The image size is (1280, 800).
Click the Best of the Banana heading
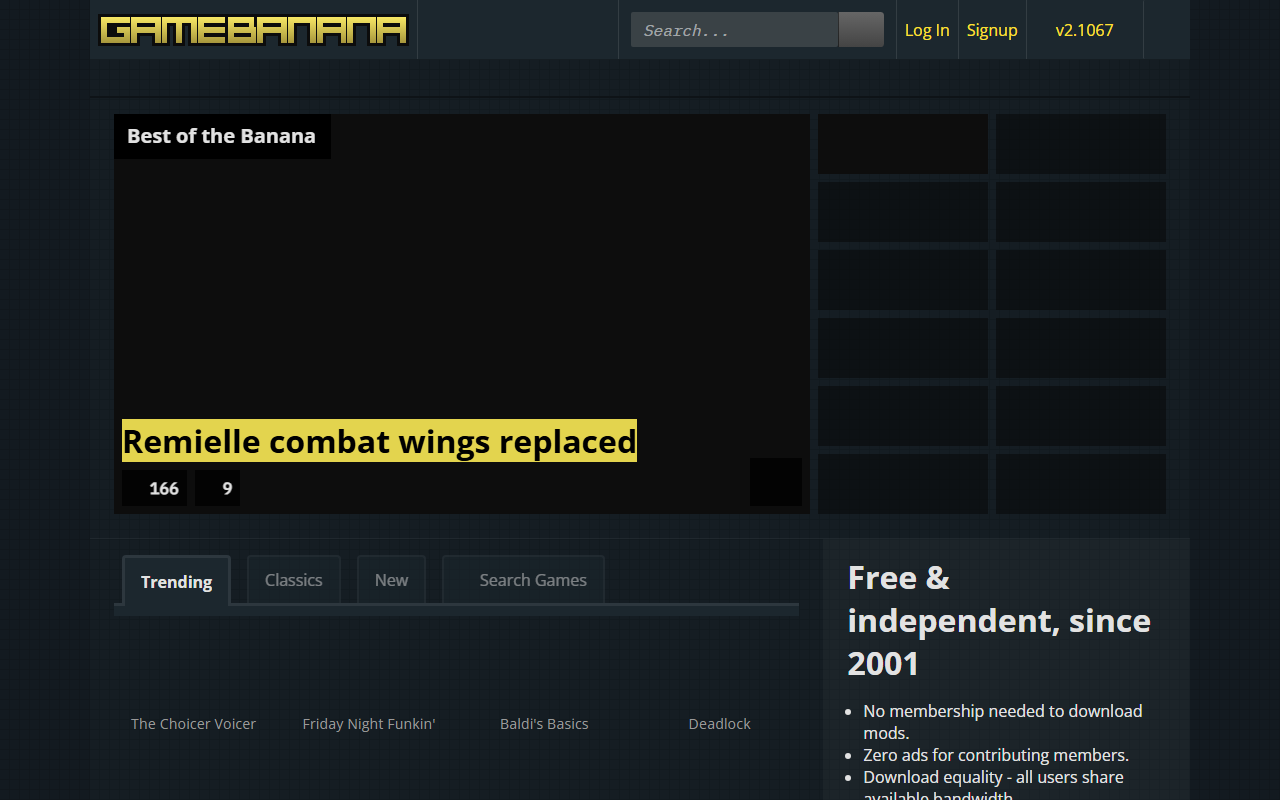[222, 136]
